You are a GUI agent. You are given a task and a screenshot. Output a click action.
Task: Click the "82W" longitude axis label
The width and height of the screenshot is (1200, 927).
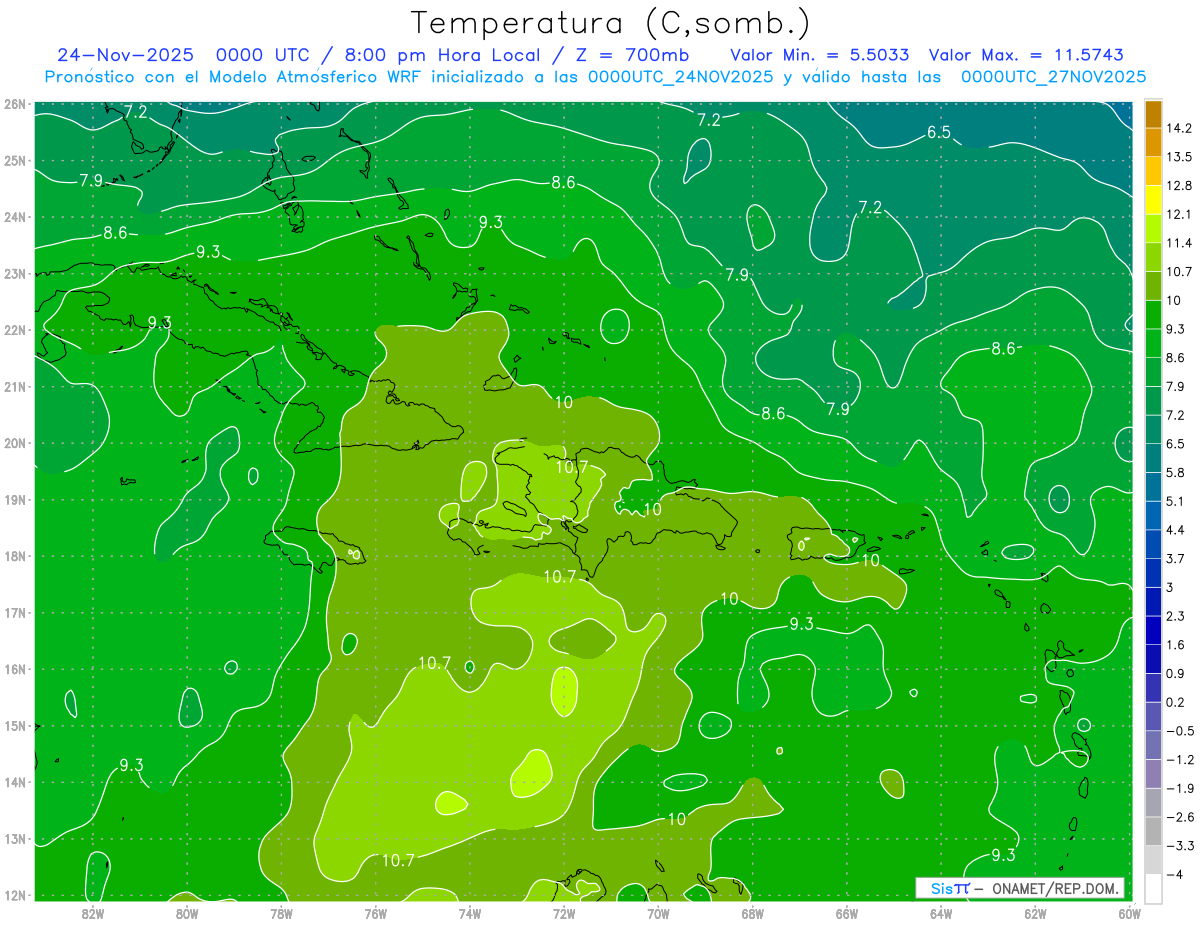coord(93,913)
